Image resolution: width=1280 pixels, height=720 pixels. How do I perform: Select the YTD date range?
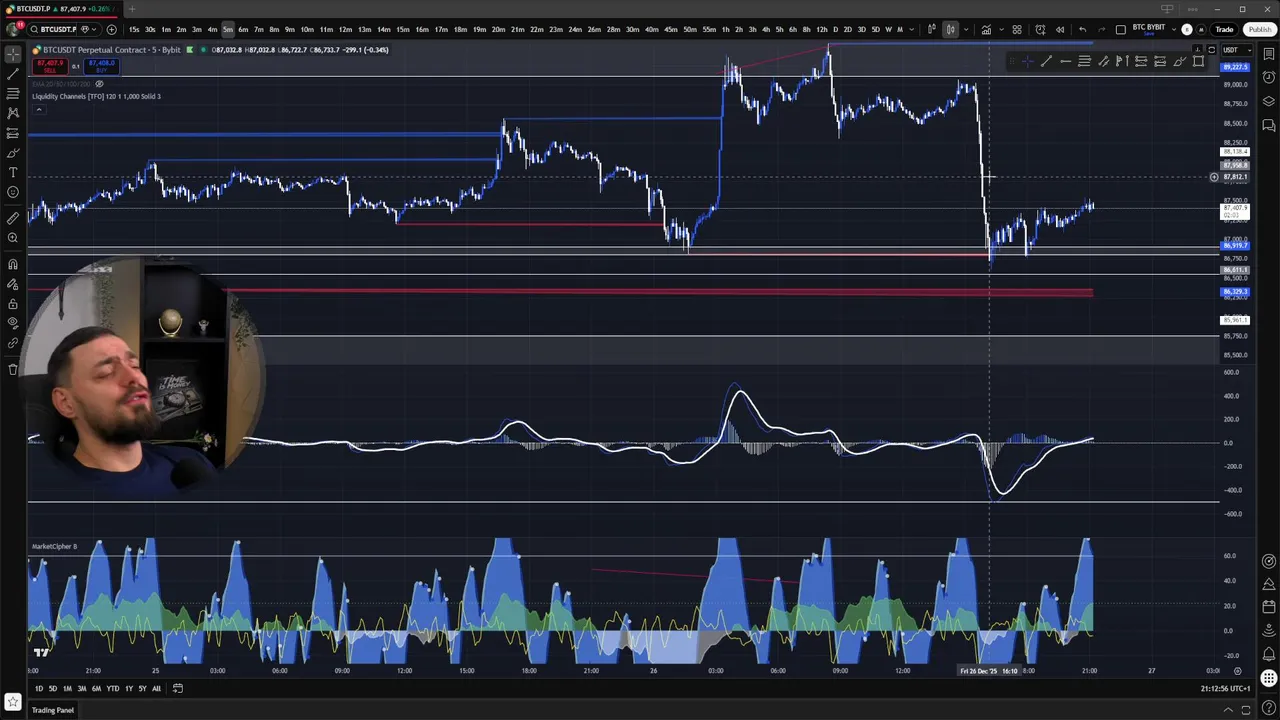click(x=113, y=688)
